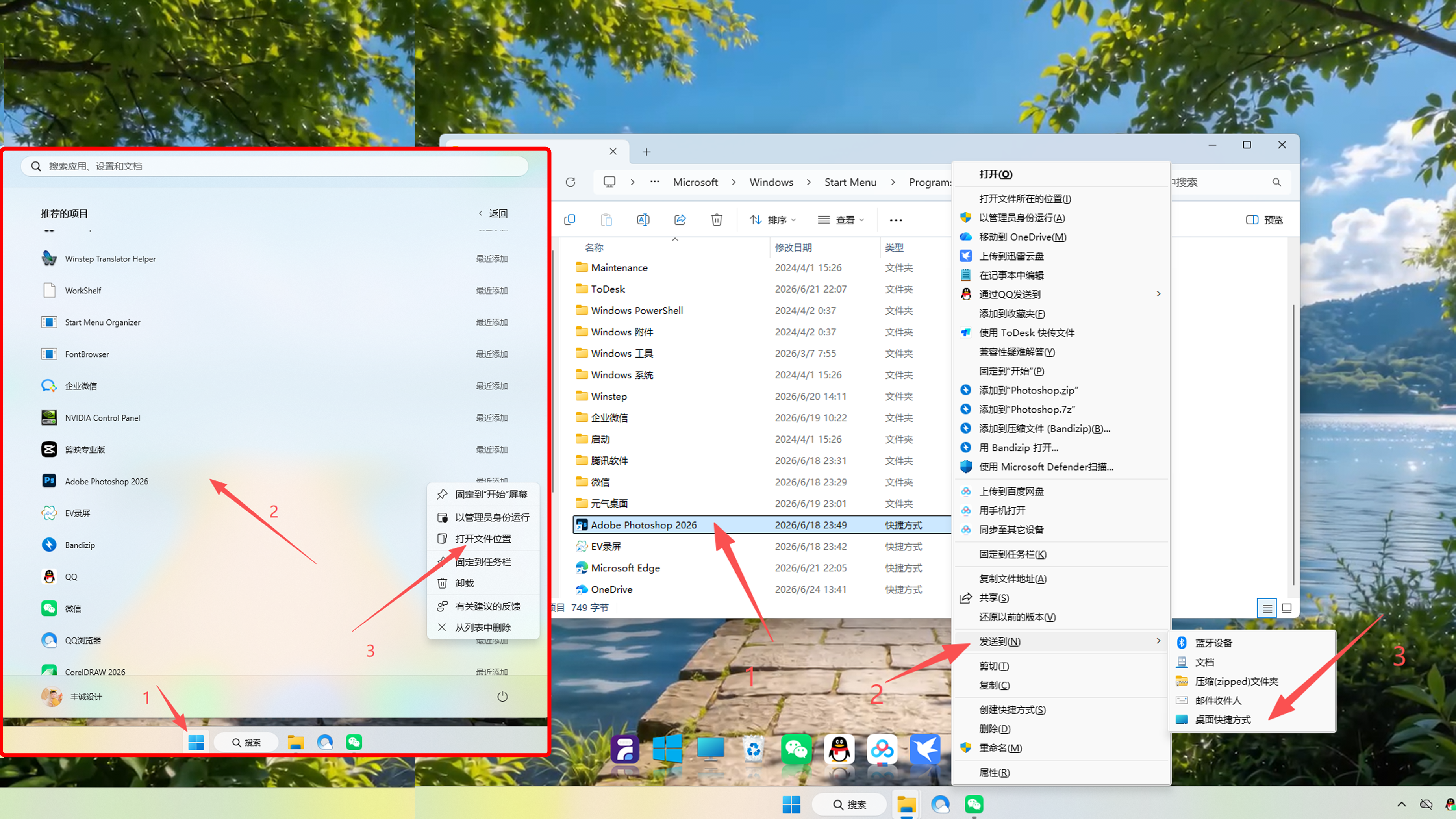Expand the chevron after Microsoft in the breadcrumb

[734, 182]
